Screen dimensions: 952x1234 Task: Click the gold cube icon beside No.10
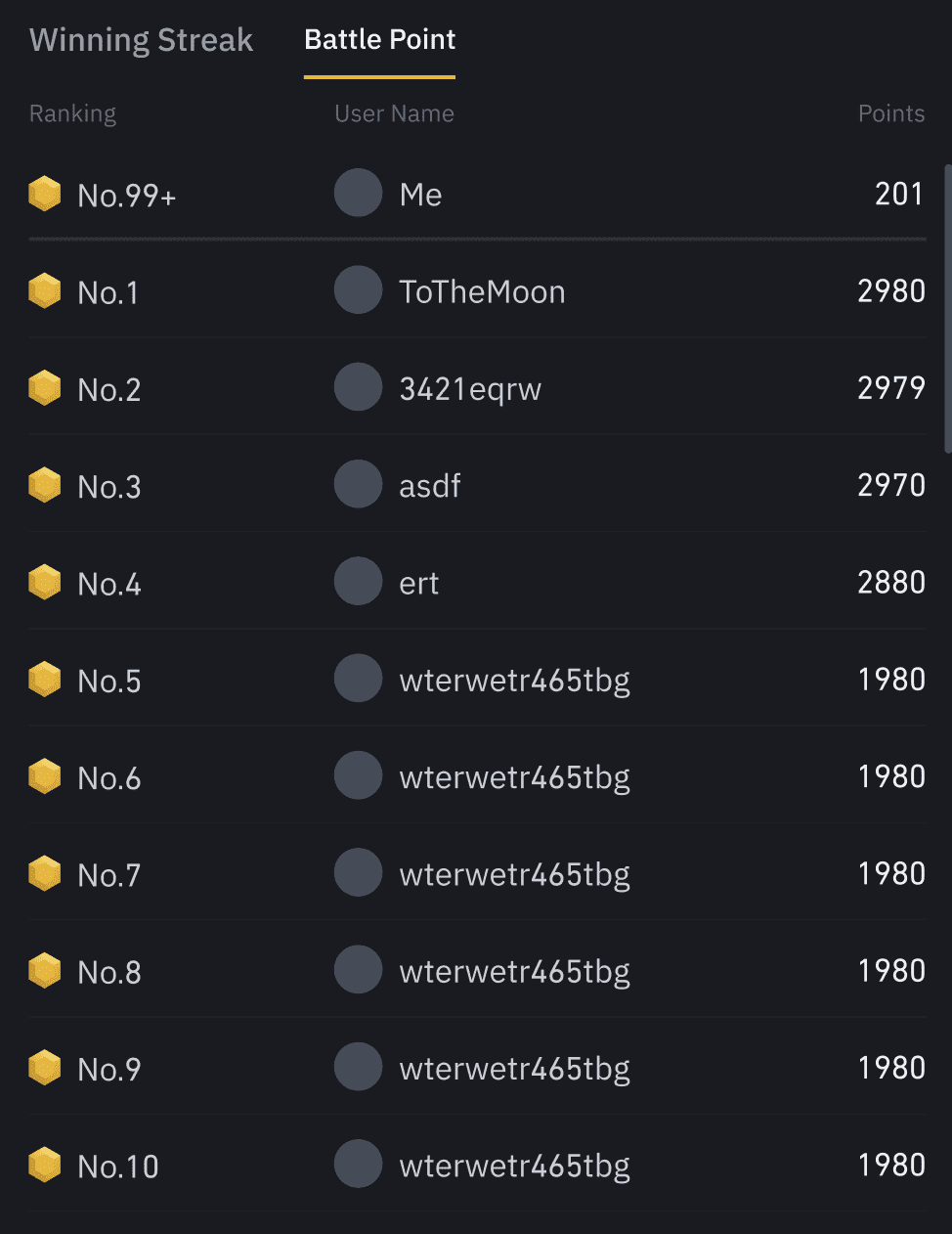[x=45, y=1165]
